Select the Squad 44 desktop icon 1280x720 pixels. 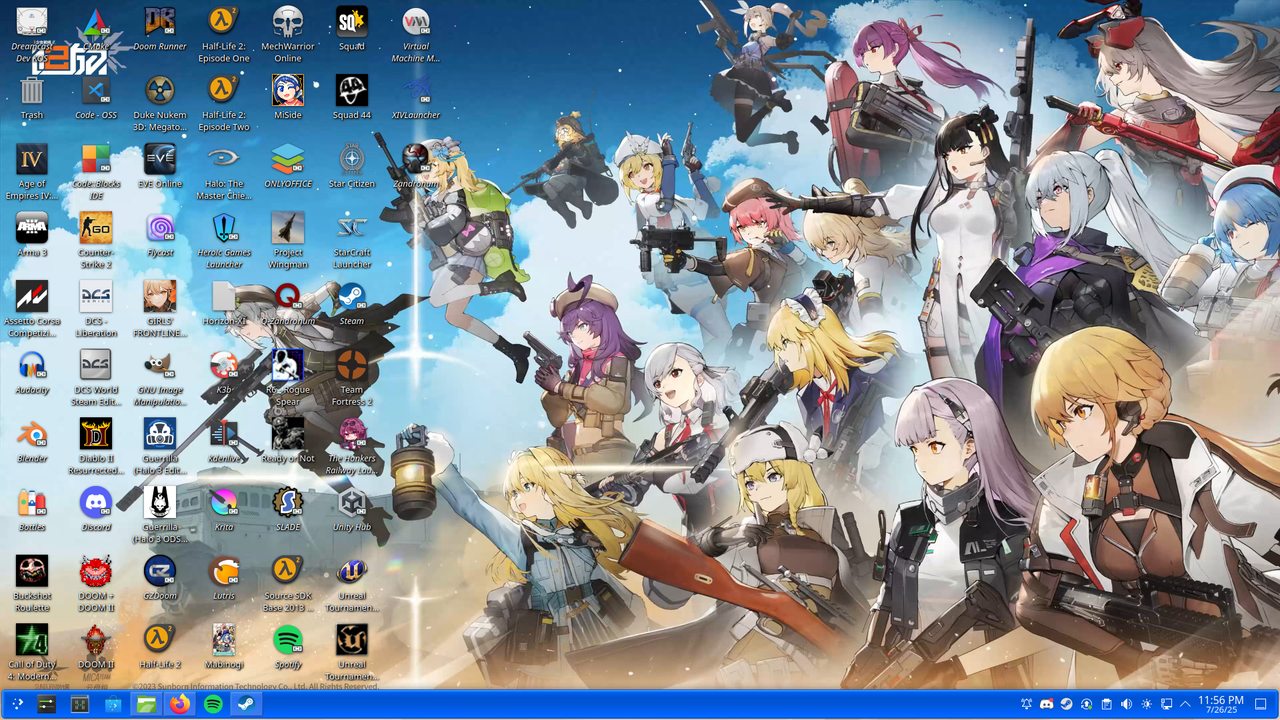point(352,91)
